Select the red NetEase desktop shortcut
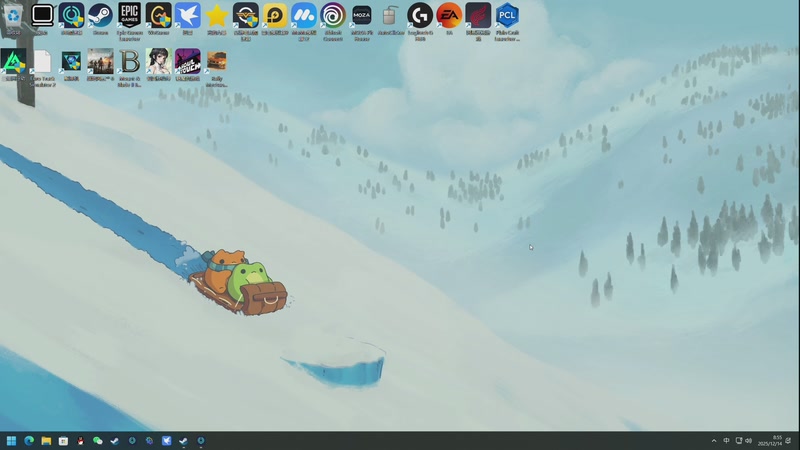The width and height of the screenshot is (800, 450). click(x=478, y=21)
